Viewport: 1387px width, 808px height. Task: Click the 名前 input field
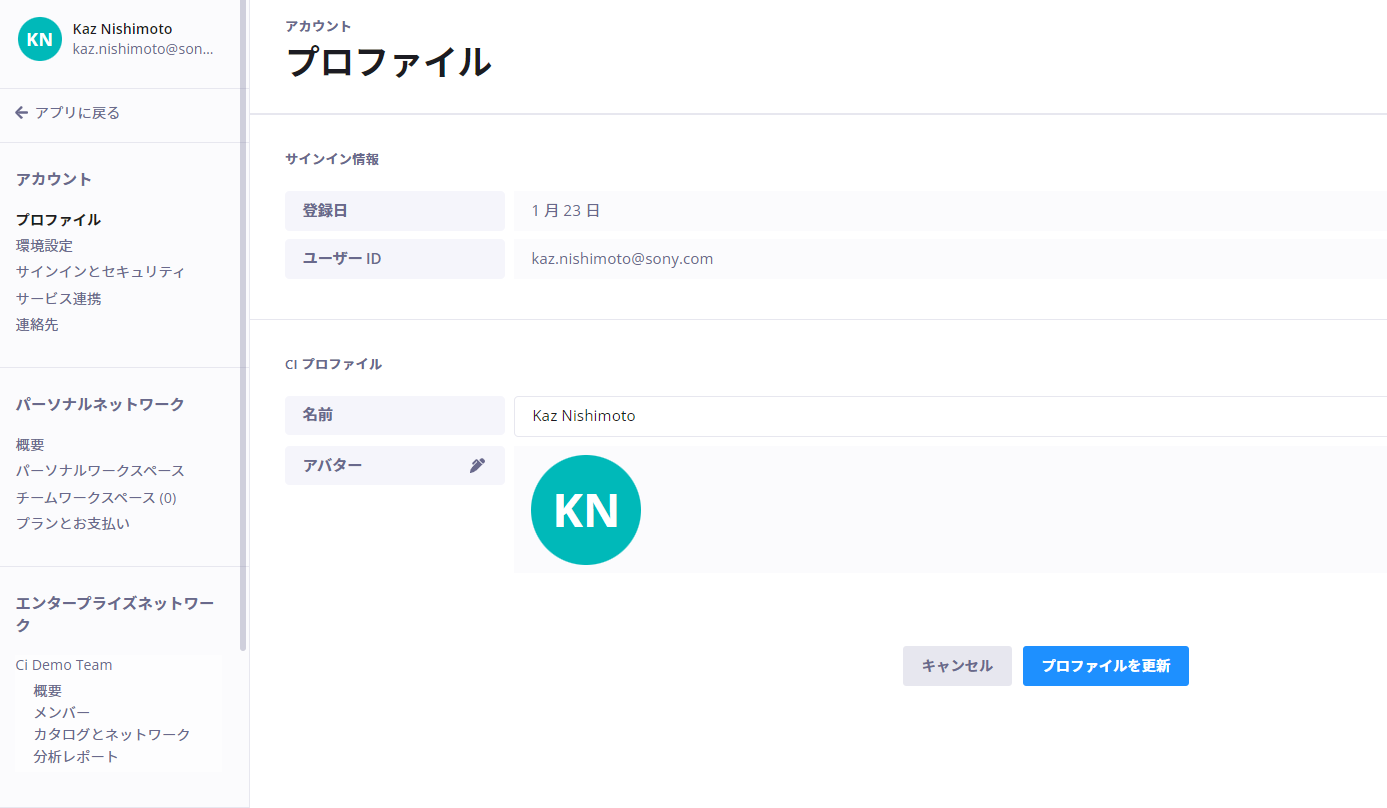point(950,416)
